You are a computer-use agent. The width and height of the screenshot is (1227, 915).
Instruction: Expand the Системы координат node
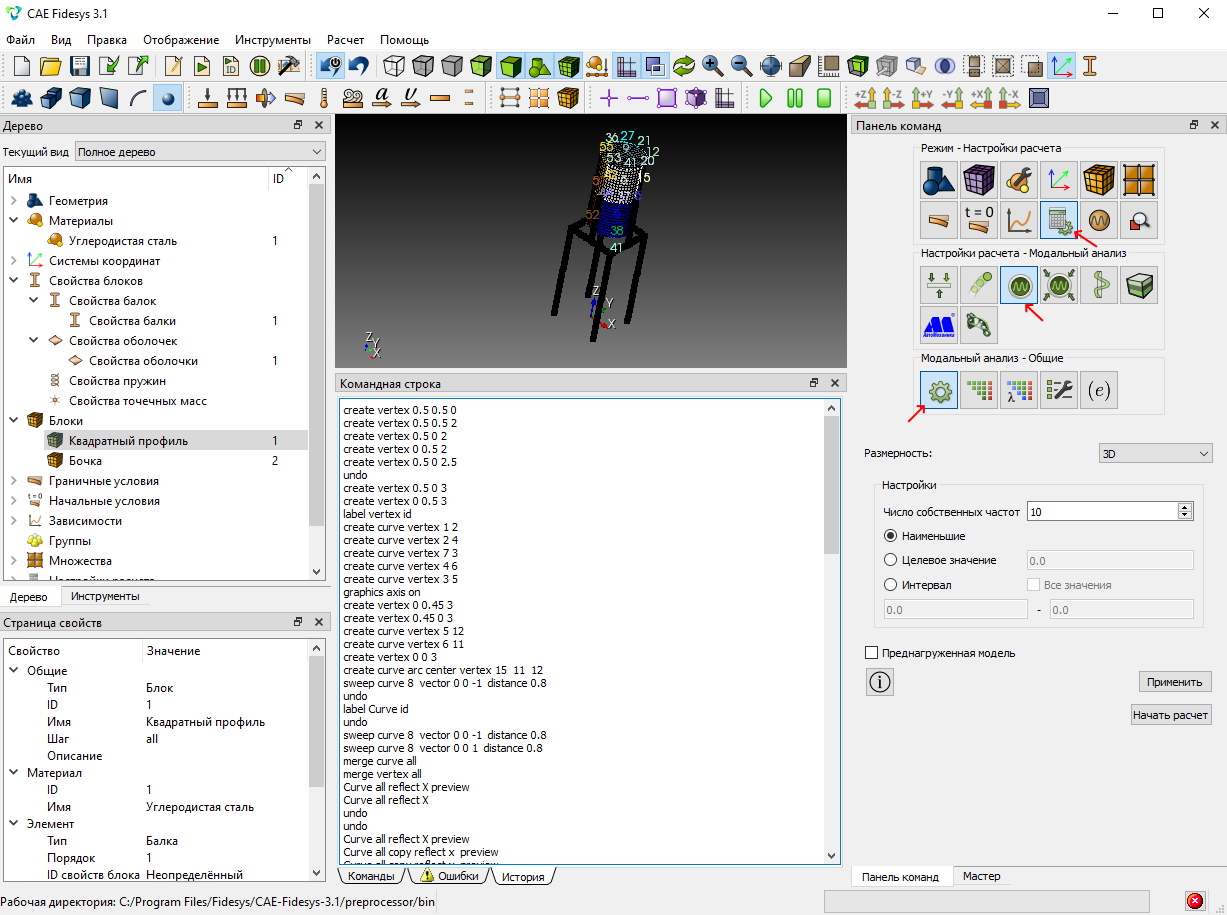point(14,261)
